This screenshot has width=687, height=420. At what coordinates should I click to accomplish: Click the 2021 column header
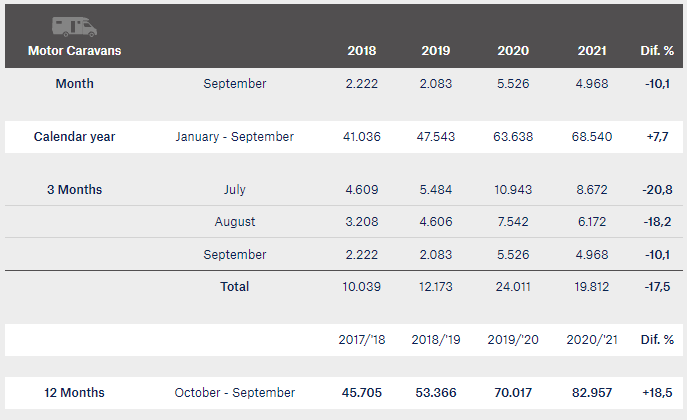pos(592,51)
